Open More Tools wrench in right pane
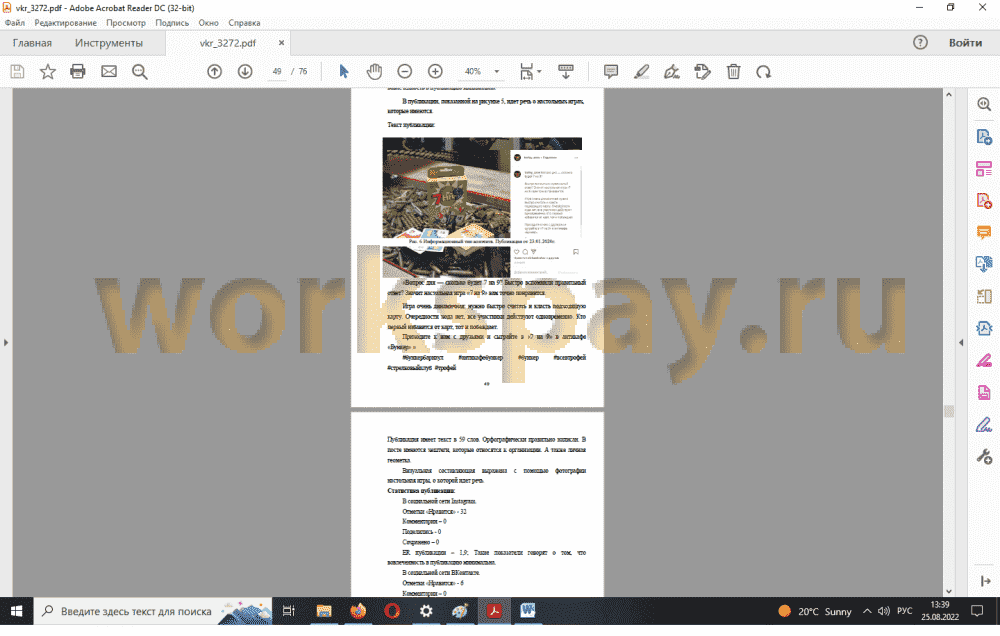Screen dimensions: 1000x636 point(984,456)
